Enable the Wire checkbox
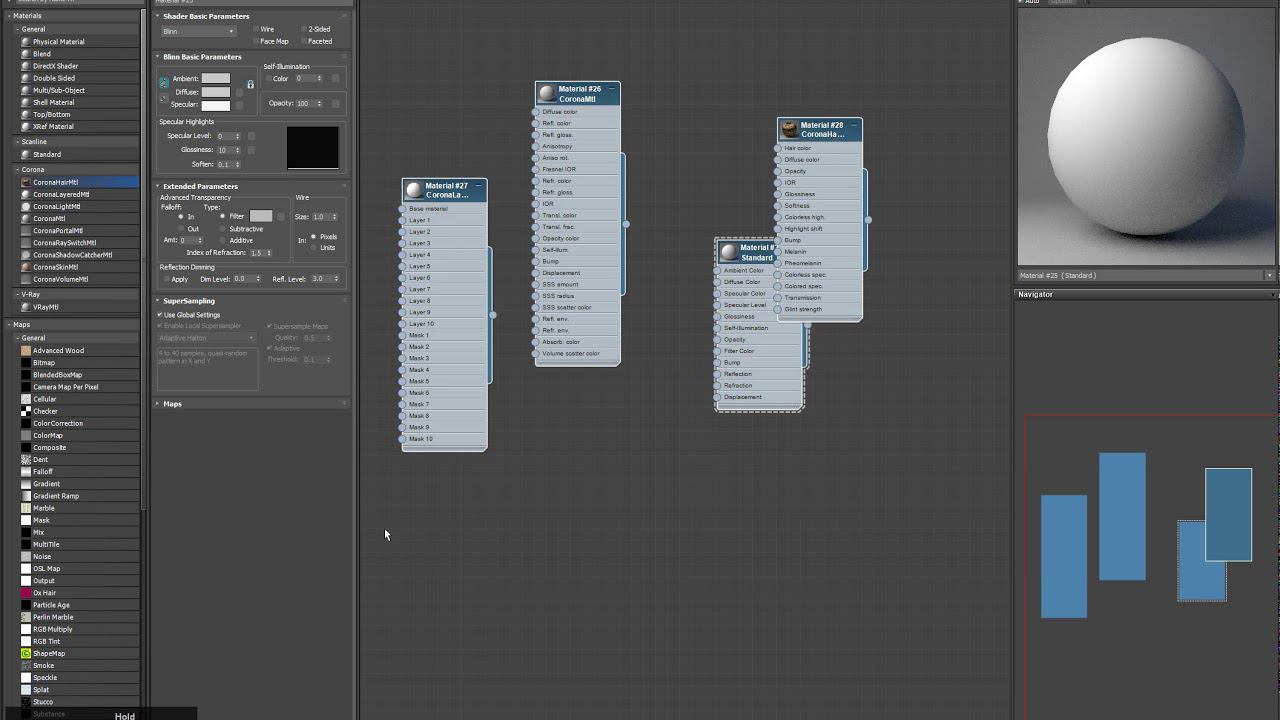This screenshot has height=720, width=1280. tap(256, 29)
